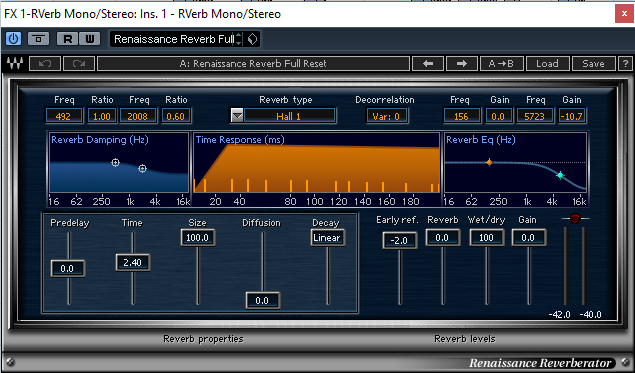The height and width of the screenshot is (373, 635).
Task: Enable Read automation (R) button
Action: pyautogui.click(x=68, y=39)
